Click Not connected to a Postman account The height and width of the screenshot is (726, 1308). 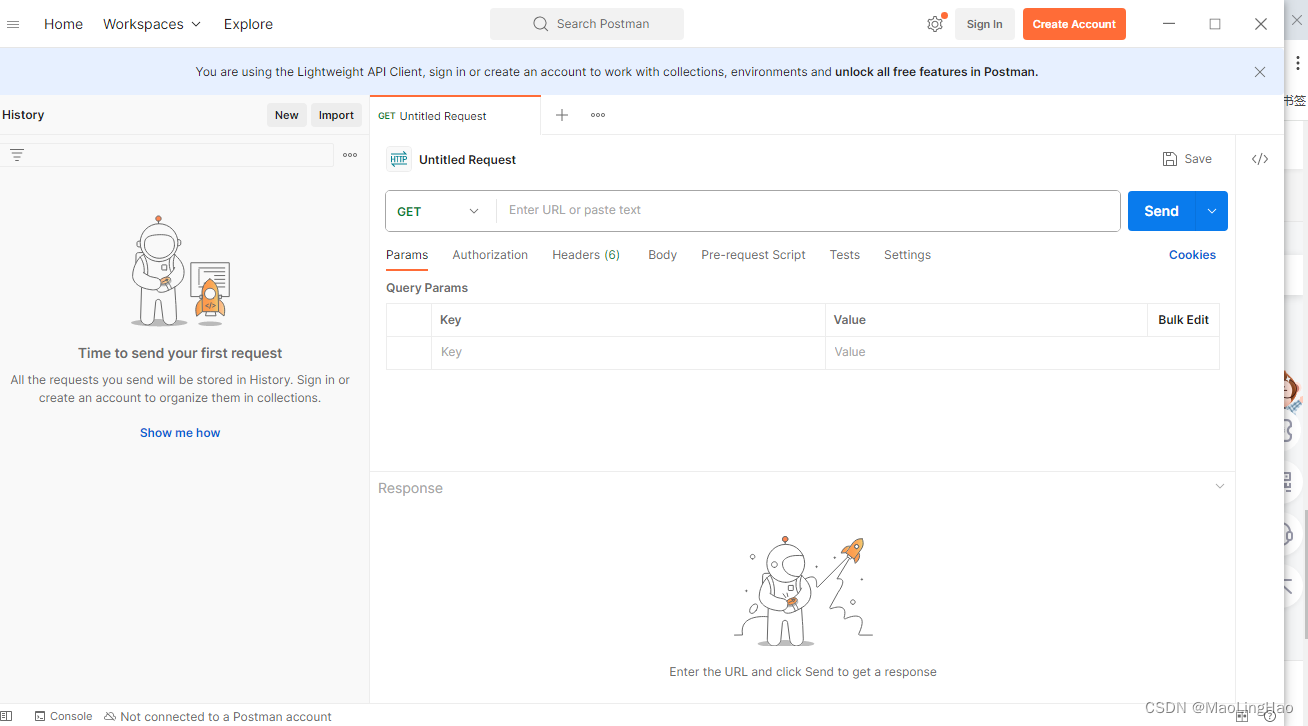coord(218,716)
